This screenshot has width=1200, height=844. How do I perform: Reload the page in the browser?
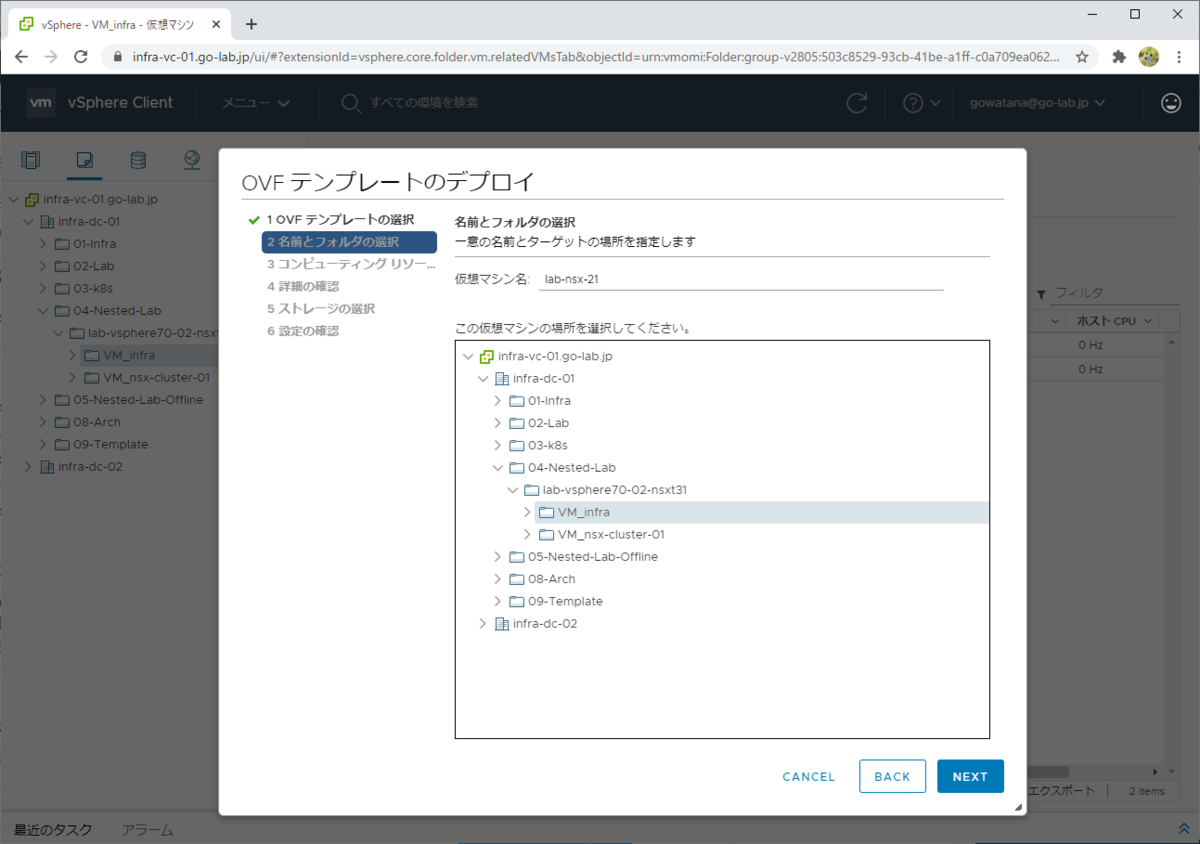click(82, 57)
